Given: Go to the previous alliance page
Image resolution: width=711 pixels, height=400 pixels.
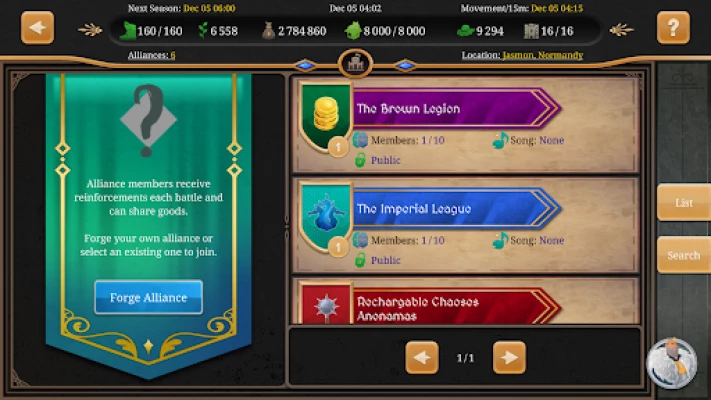Looking at the screenshot, I should click(422, 358).
